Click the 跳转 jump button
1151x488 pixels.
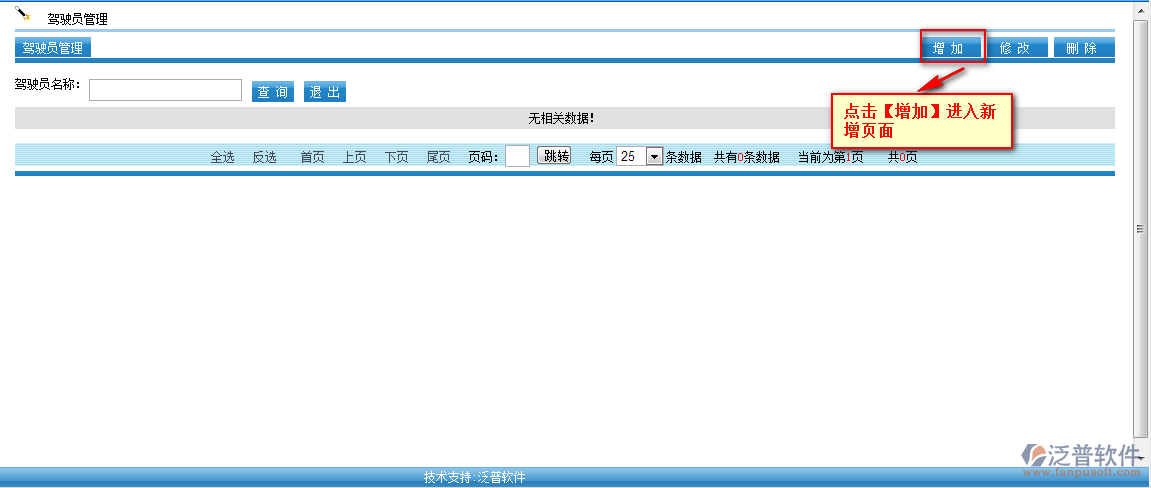[x=554, y=156]
